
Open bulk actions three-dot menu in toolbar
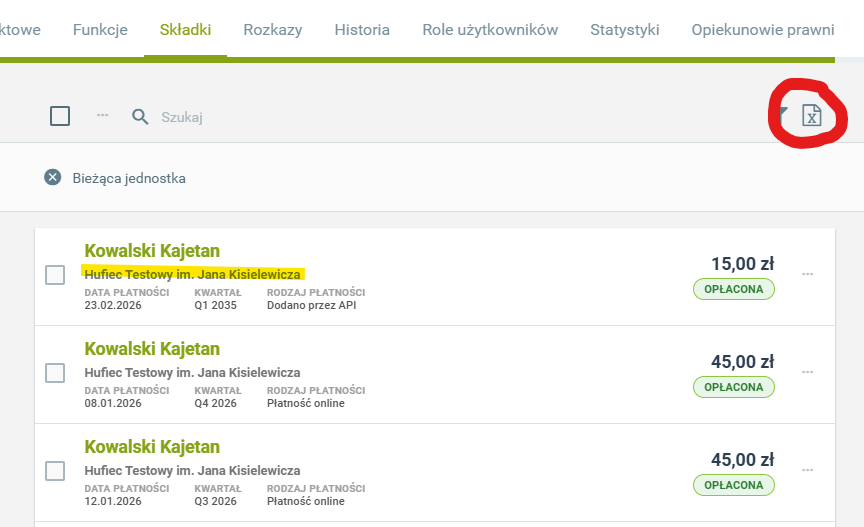coord(102,116)
